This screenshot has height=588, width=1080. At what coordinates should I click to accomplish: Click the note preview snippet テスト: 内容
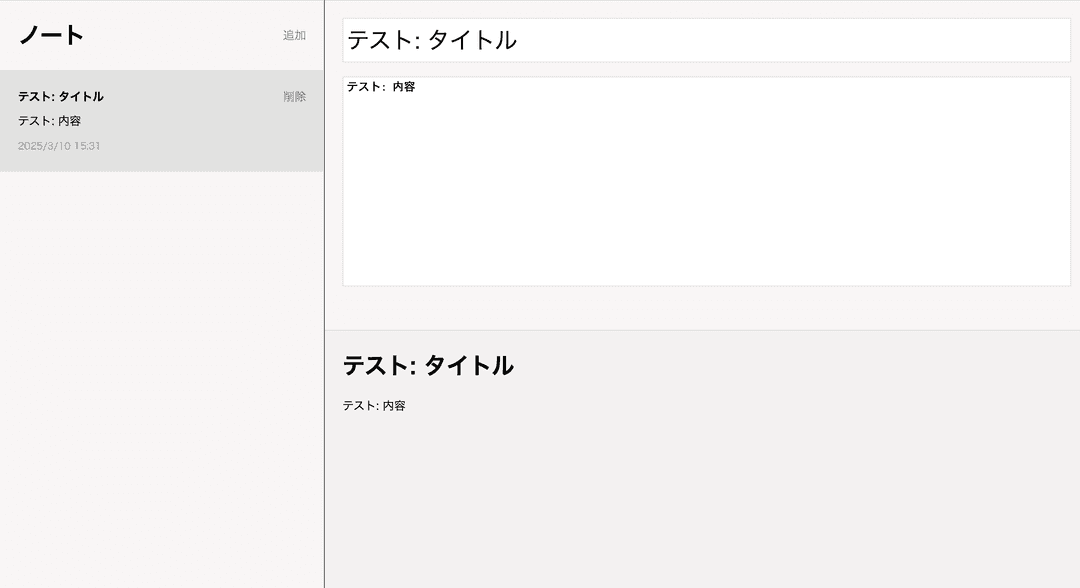(50, 120)
